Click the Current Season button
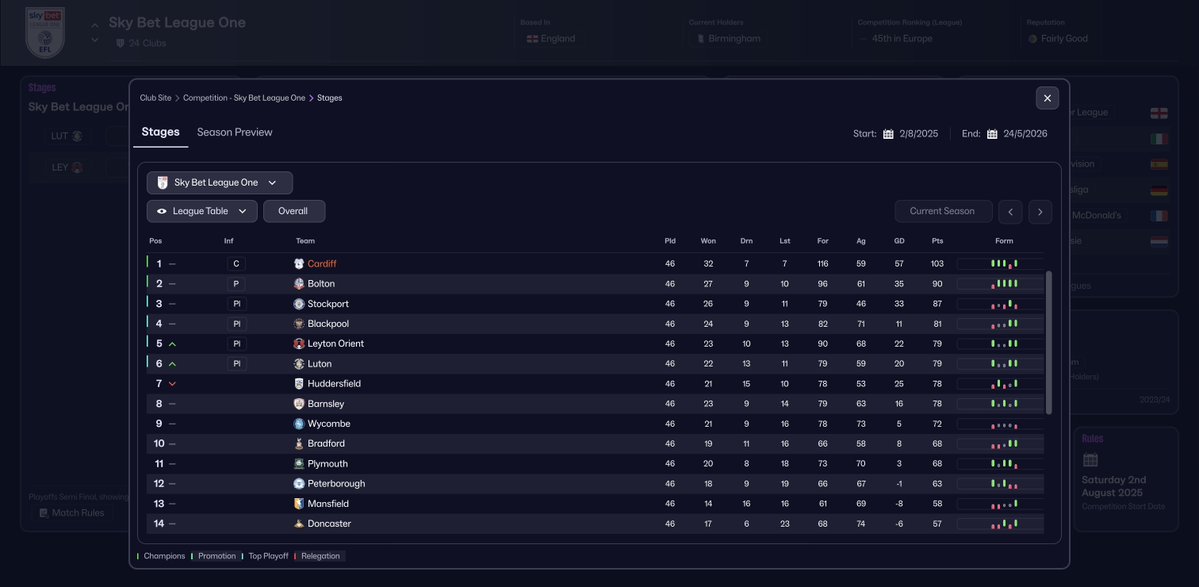Screen dimensions: 1199x587 (x=943, y=211)
